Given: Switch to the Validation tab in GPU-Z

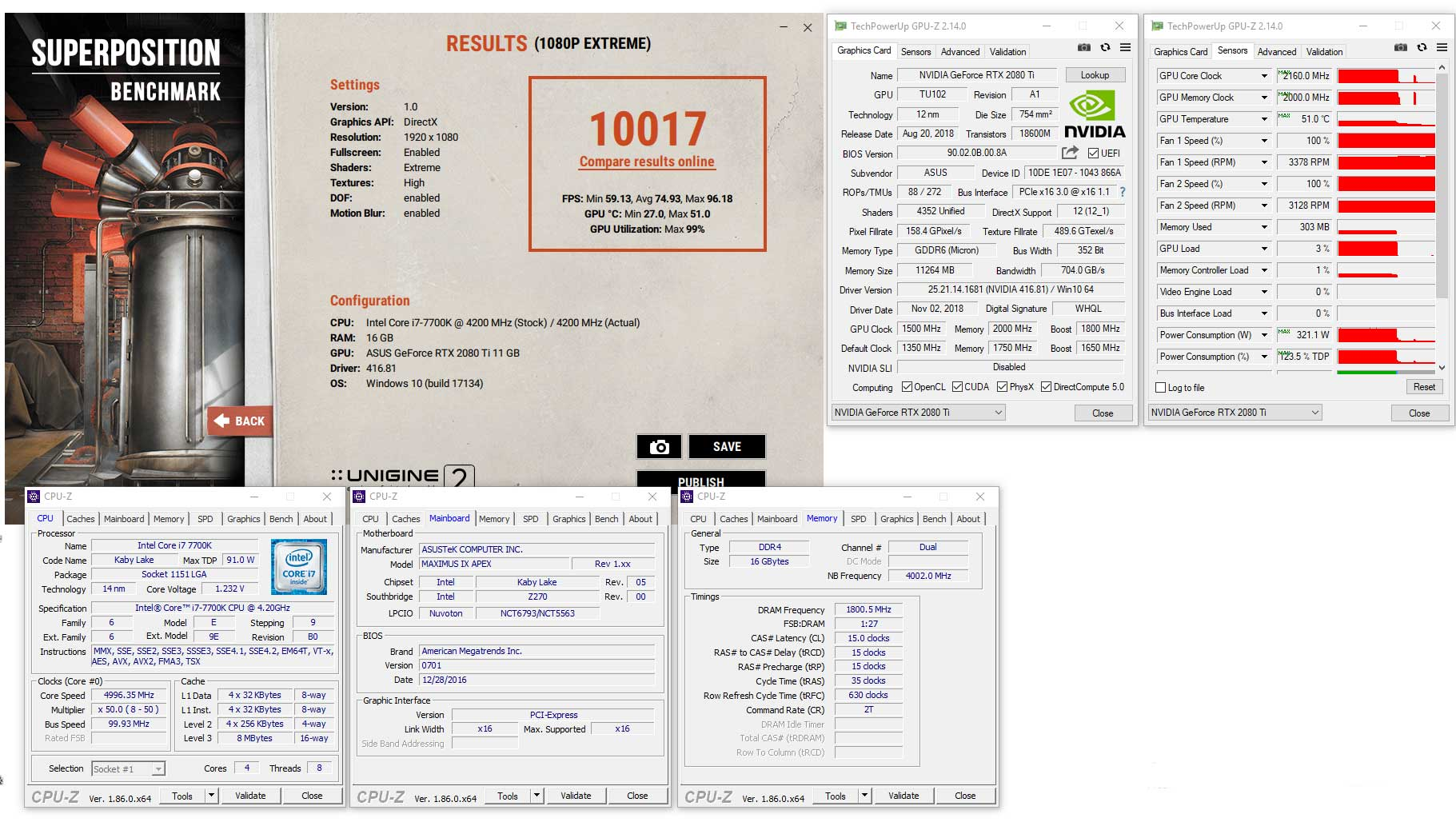Looking at the screenshot, I should (1007, 51).
